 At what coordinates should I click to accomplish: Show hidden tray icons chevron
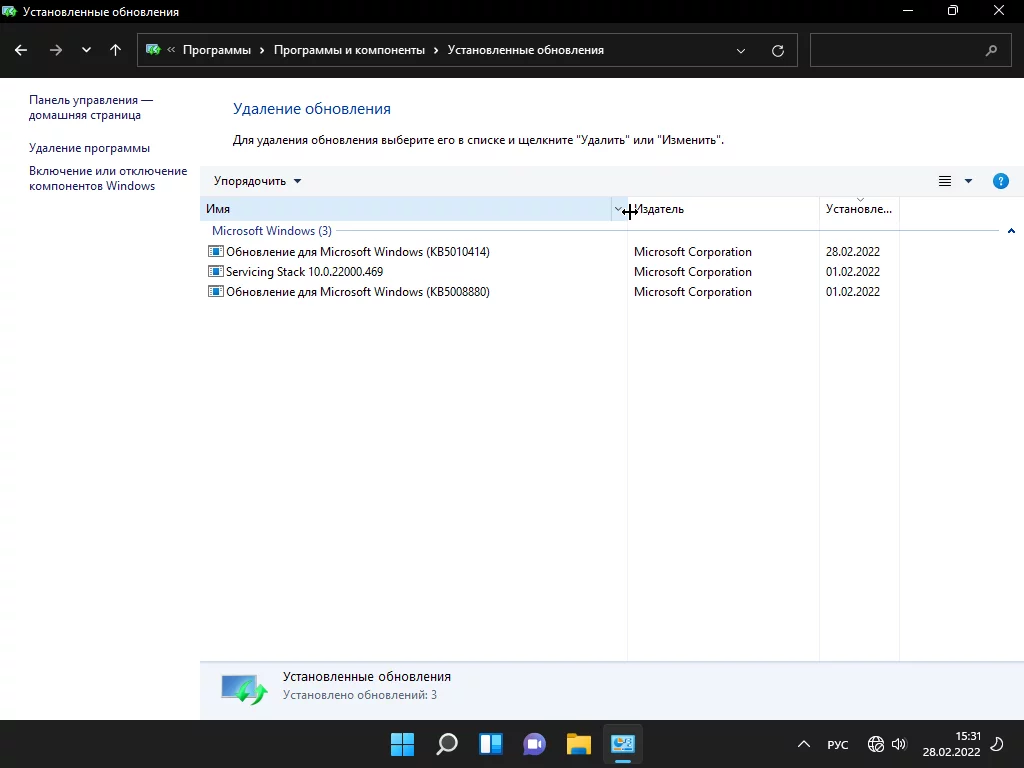pyautogui.click(x=804, y=744)
